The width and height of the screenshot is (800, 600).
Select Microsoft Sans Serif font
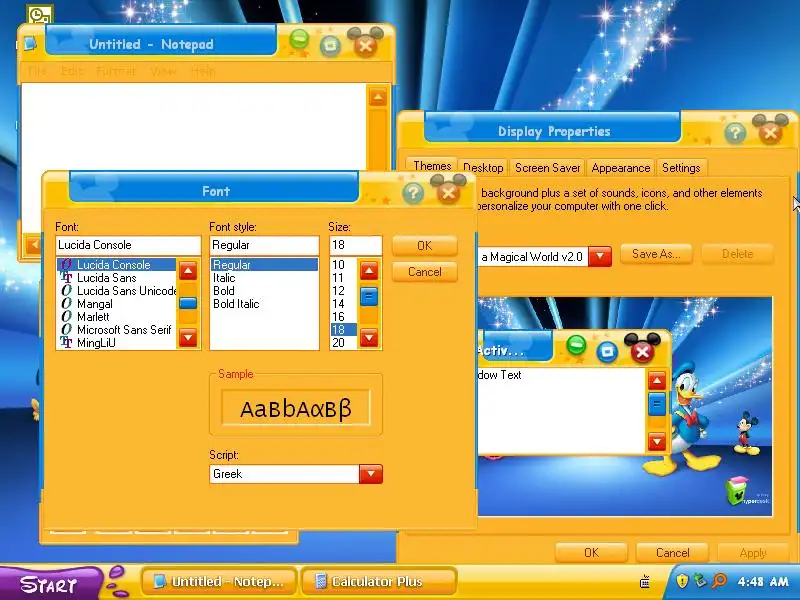point(116,330)
